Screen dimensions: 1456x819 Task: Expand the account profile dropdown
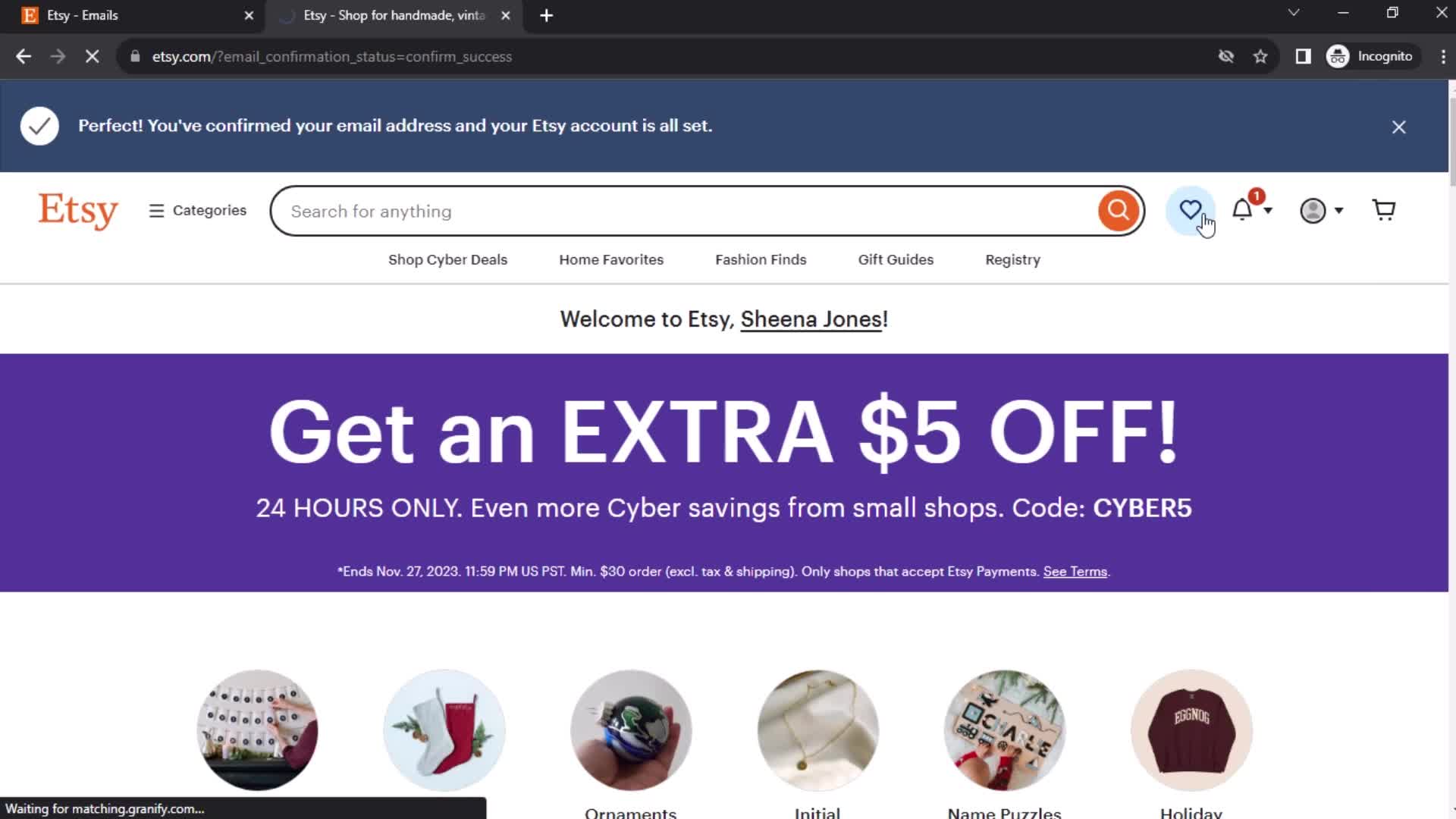click(1321, 210)
